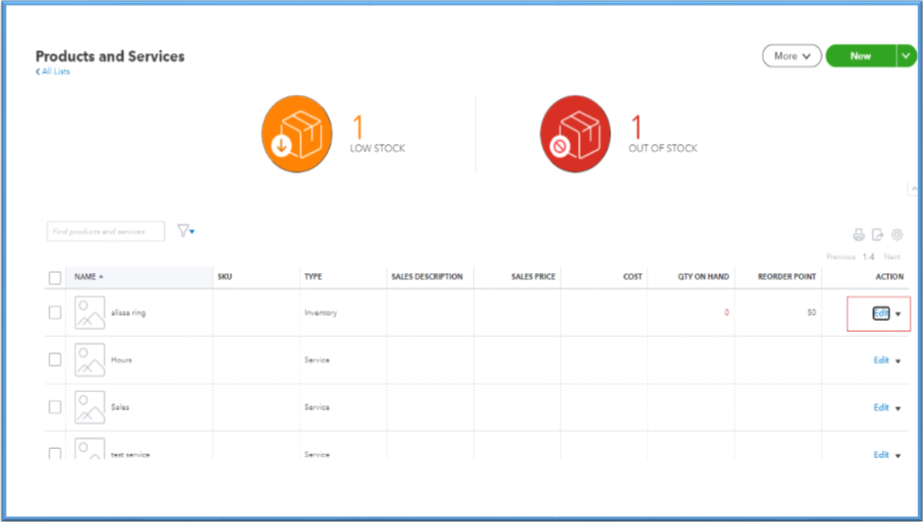Open table settings gear icon
This screenshot has width=923, height=522.
click(897, 234)
